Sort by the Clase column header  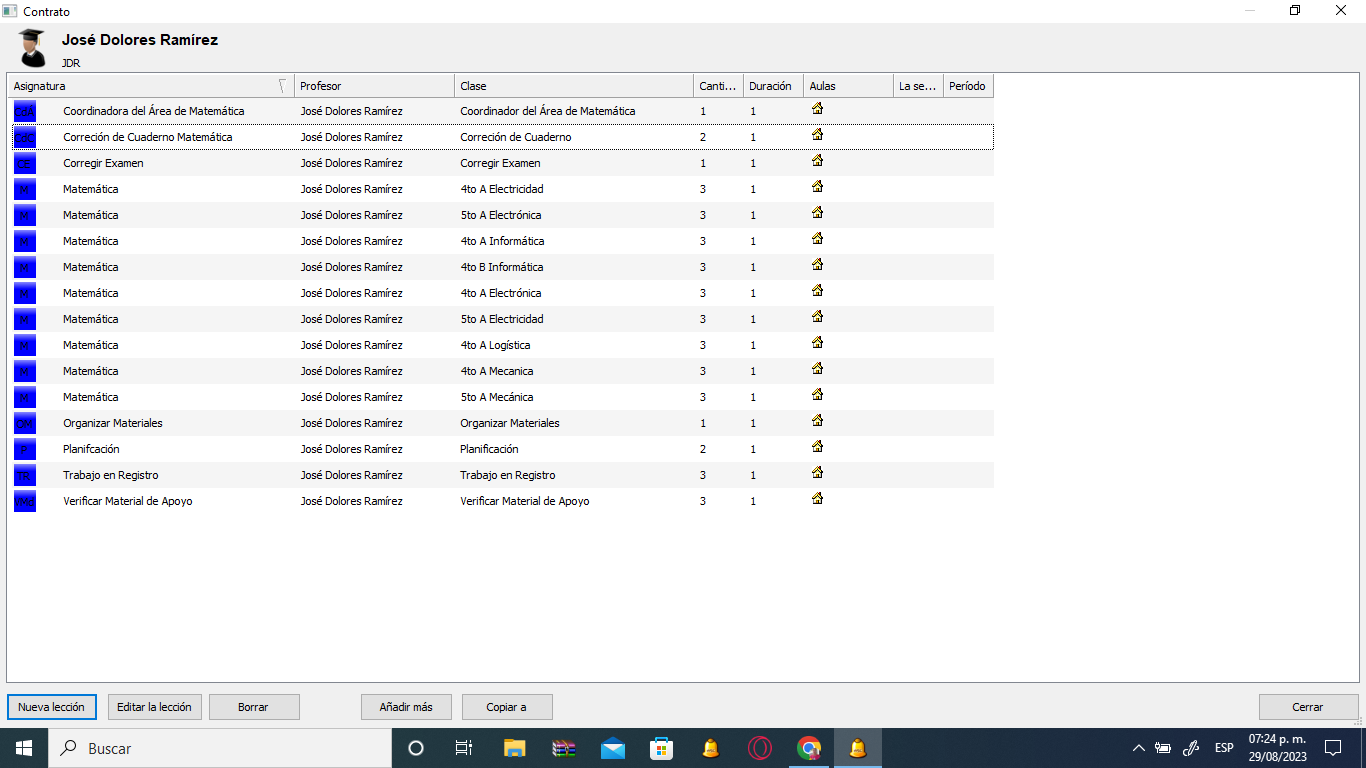click(574, 86)
